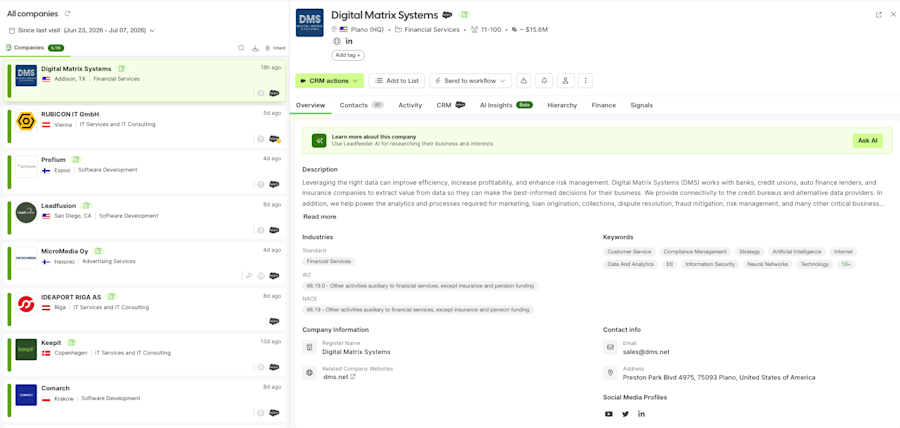Open company website via globe icon in header
900x428 pixels.
click(x=336, y=41)
